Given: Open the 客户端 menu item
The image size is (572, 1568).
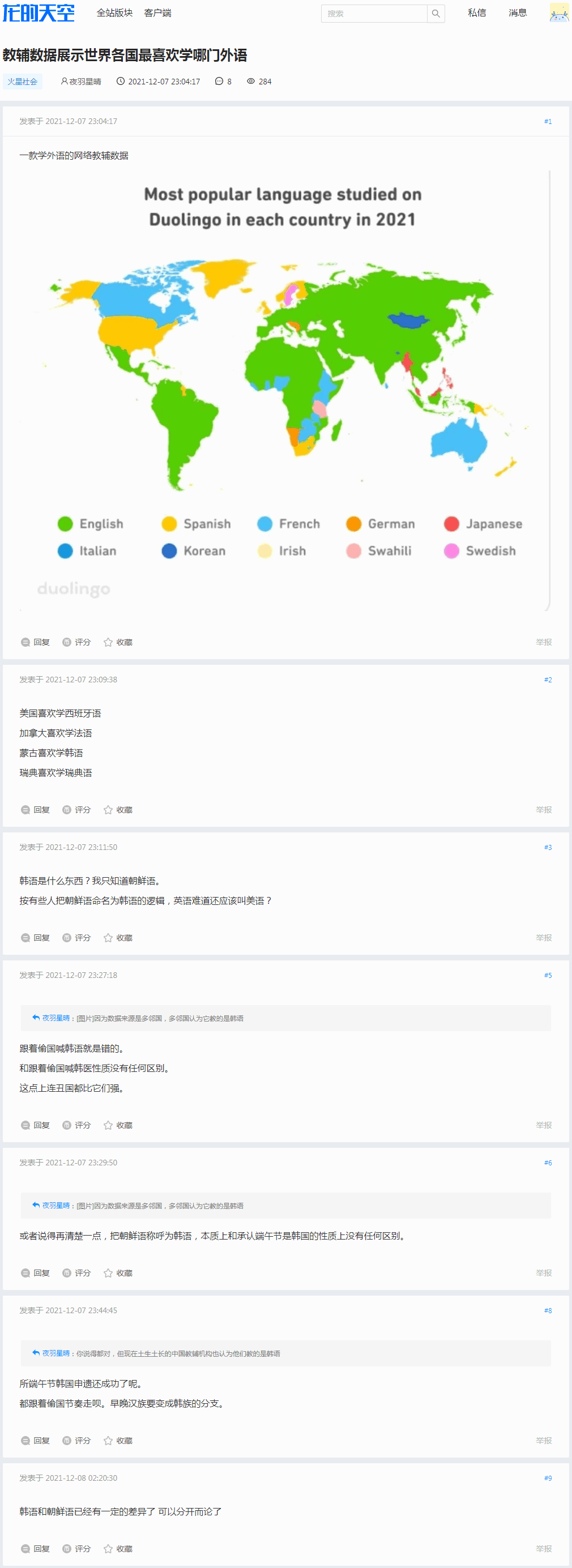Looking at the screenshot, I should click(x=157, y=13).
